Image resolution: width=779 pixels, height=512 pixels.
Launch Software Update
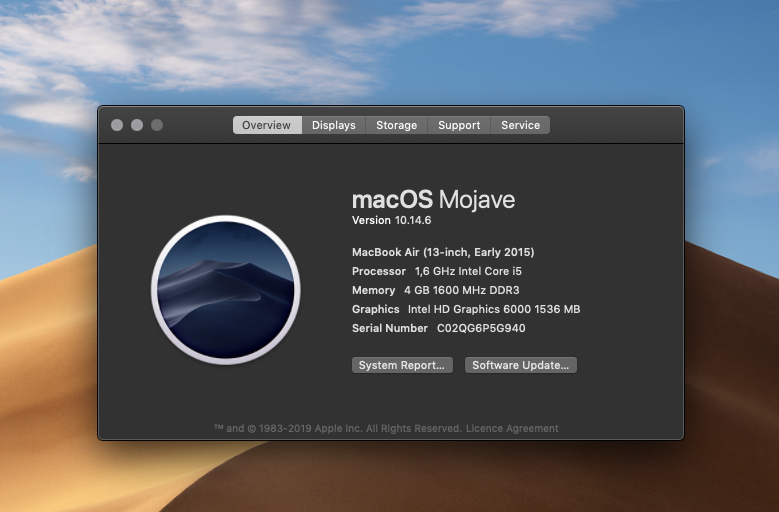(x=521, y=365)
